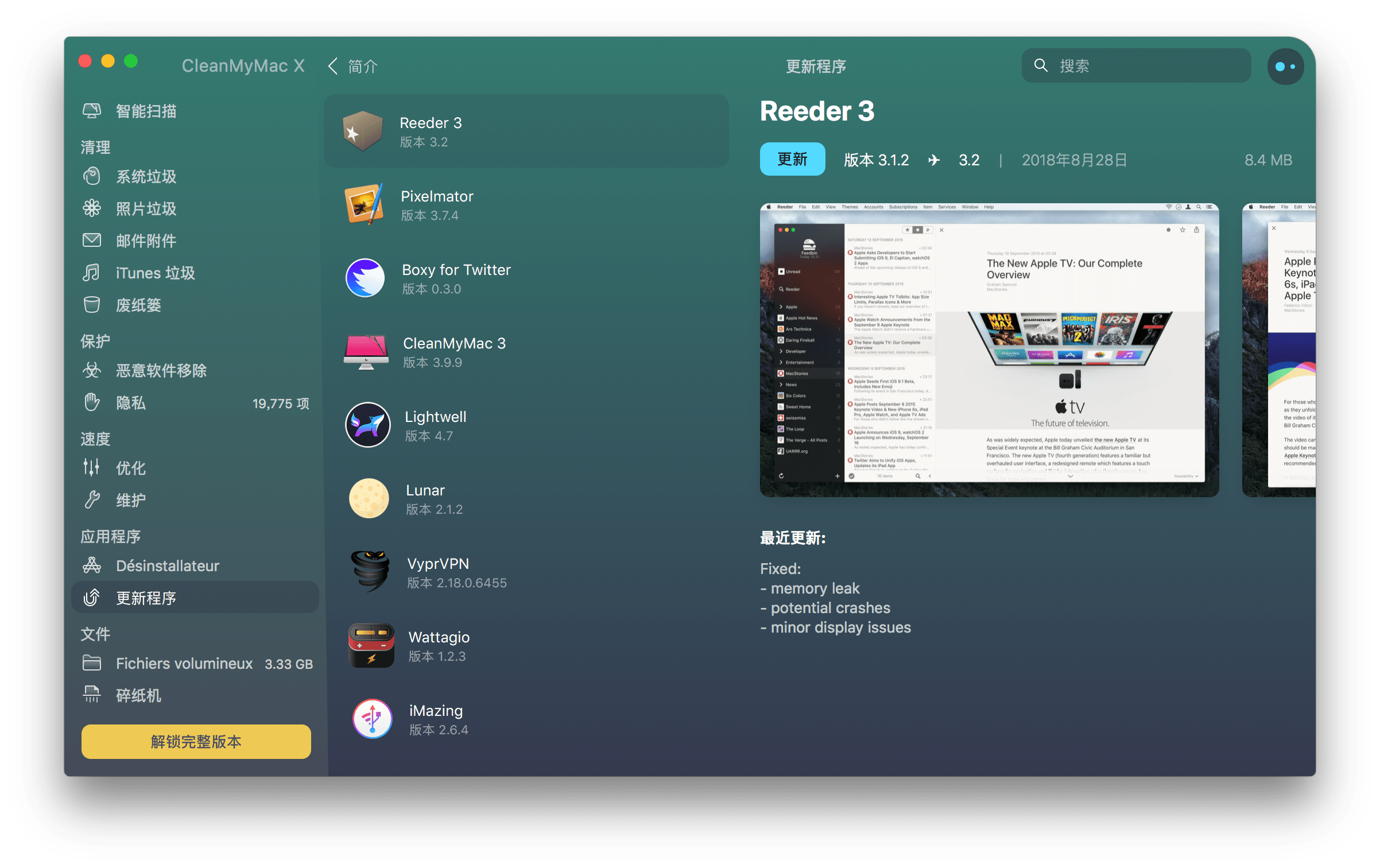Click the search magnifier icon
This screenshot has width=1380, height=868.
point(1041,65)
